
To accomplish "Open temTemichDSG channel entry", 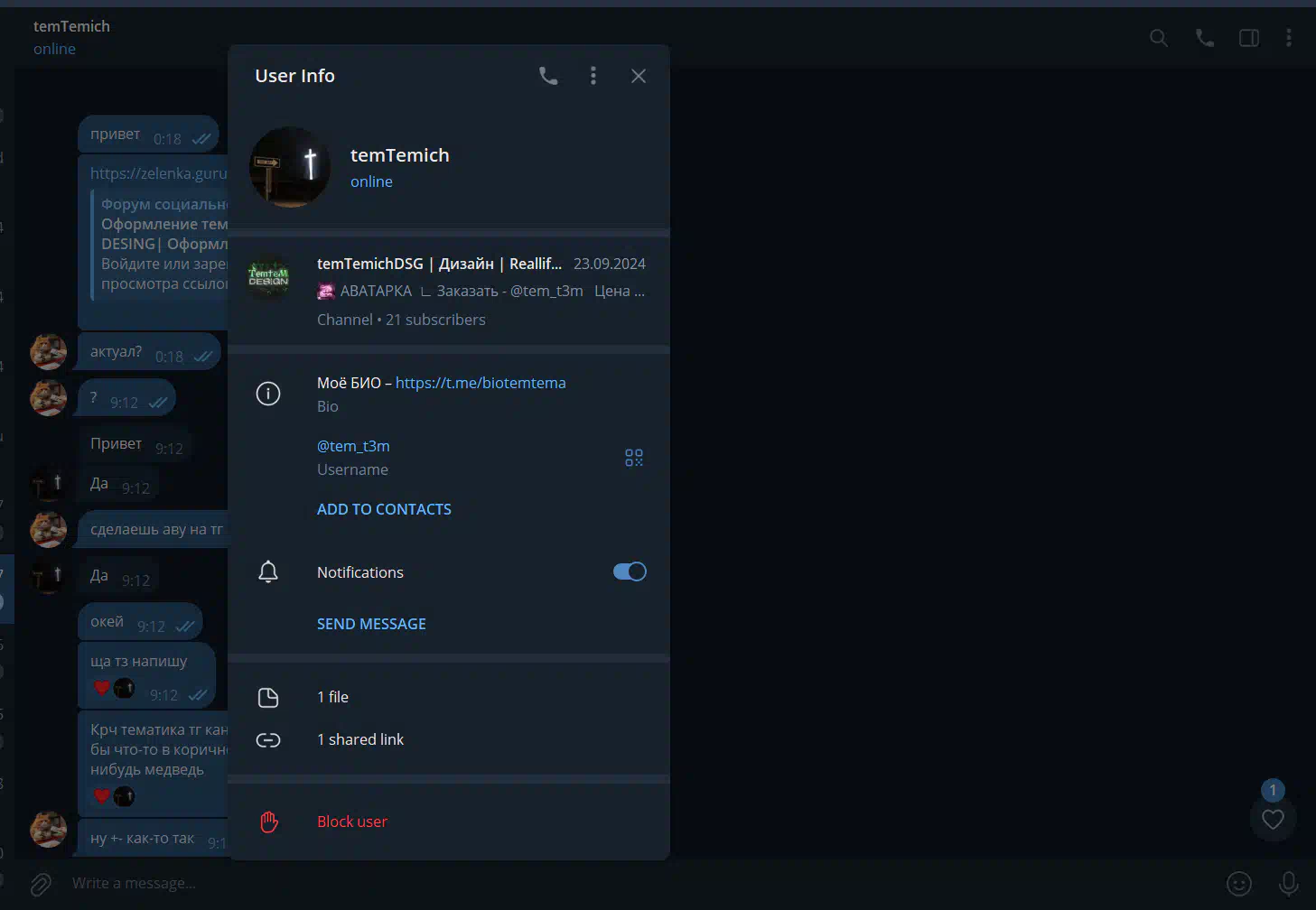I will click(x=449, y=292).
